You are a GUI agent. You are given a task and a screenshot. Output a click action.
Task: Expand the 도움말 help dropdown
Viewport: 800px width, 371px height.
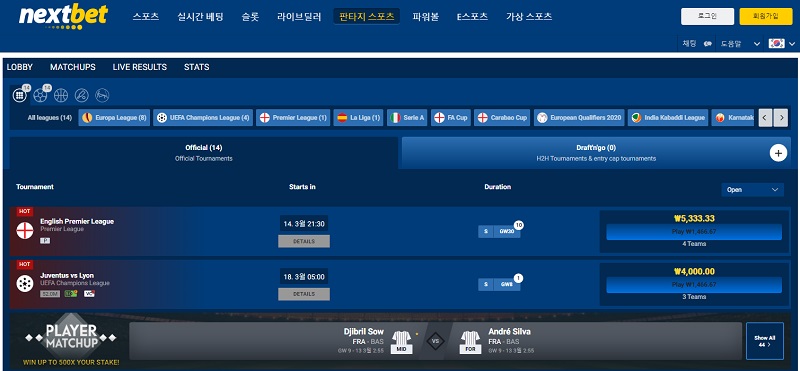tap(740, 44)
